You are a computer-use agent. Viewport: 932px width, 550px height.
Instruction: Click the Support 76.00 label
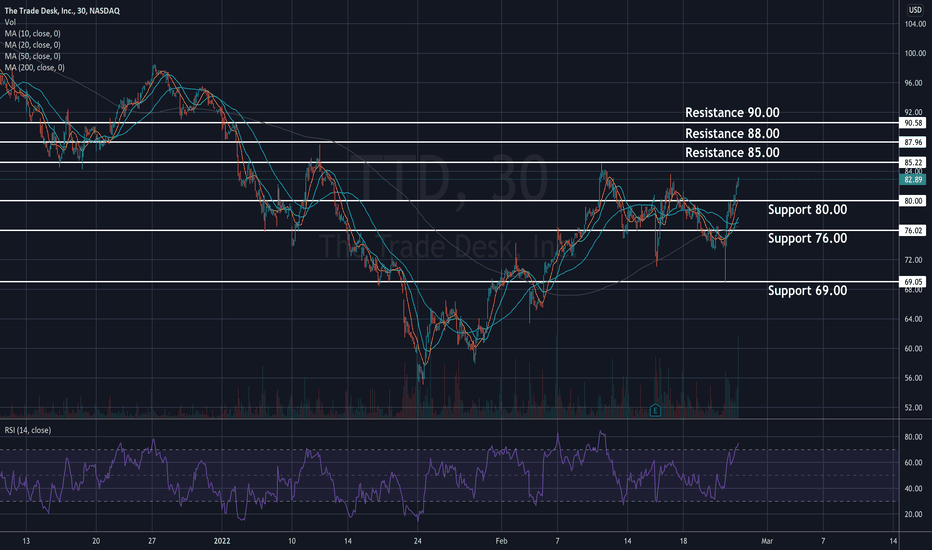coord(807,238)
